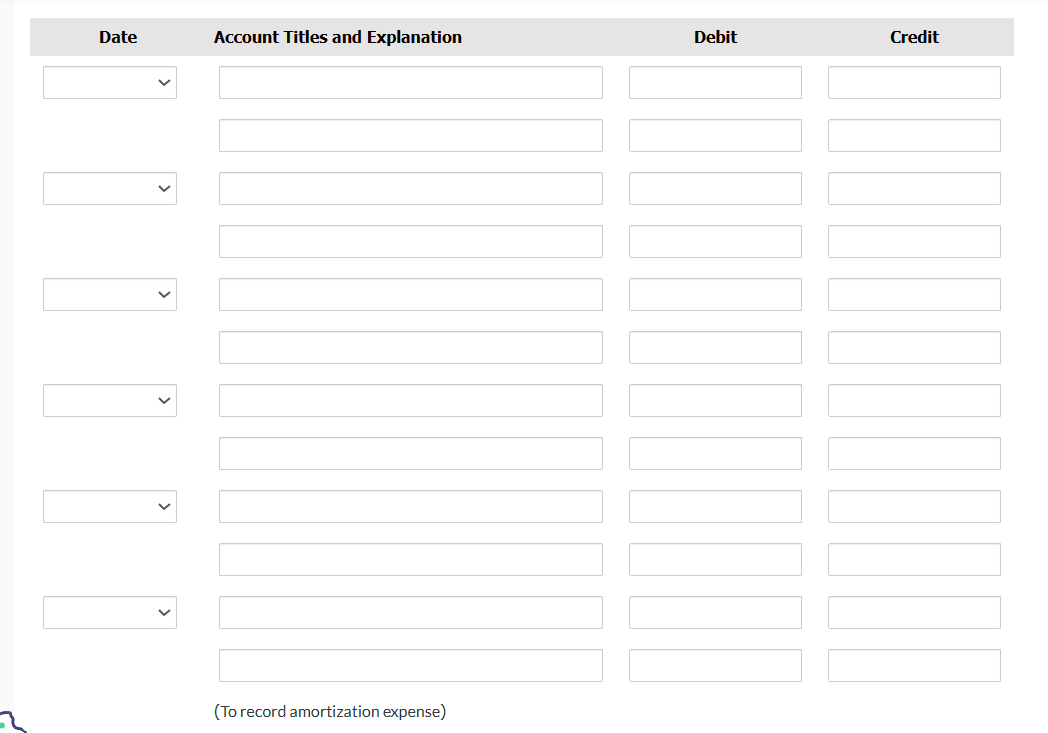This screenshot has height=733, width=1048.
Task: Focus the Debit field in row 6
Action: tap(715, 347)
